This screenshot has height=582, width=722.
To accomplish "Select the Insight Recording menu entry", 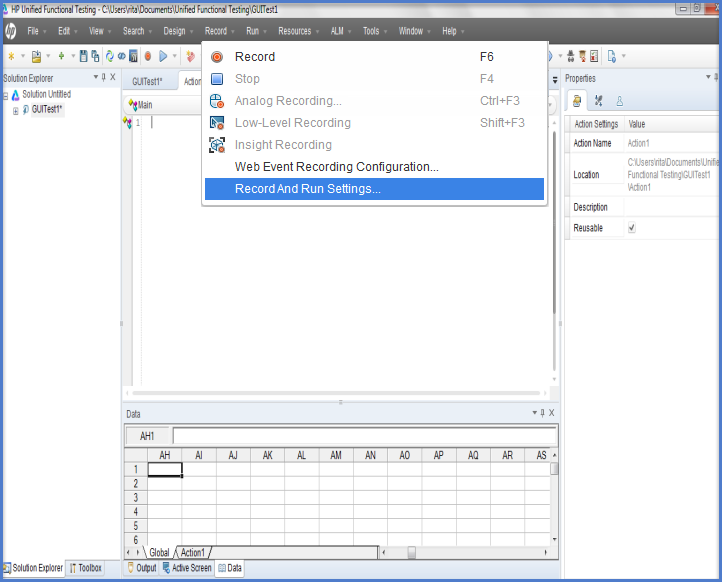I will click(x=374, y=145).
